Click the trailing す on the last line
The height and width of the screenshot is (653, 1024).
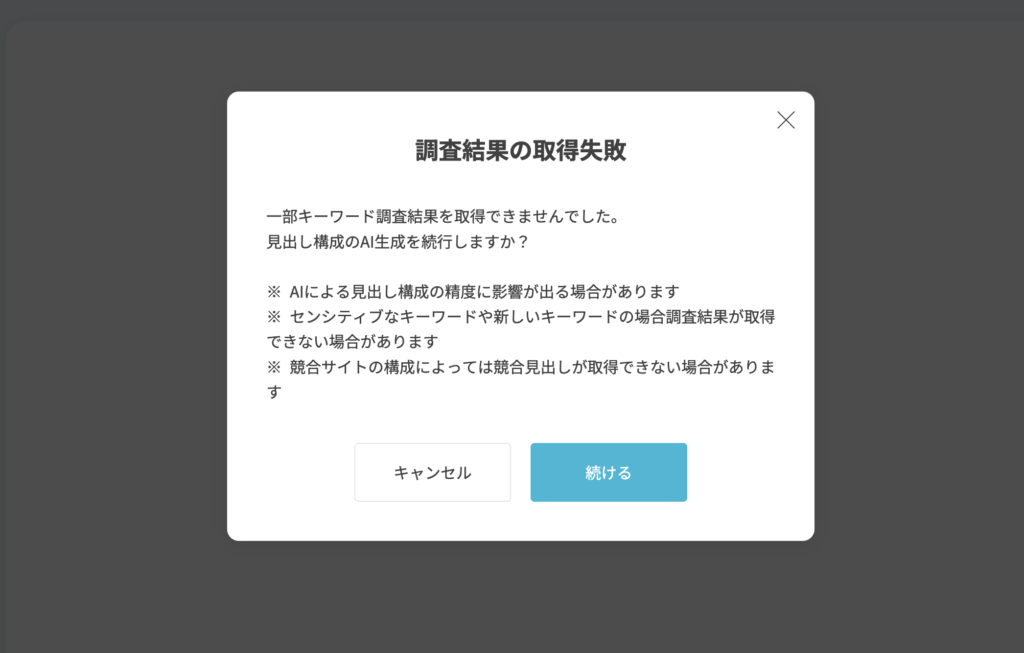(274, 392)
